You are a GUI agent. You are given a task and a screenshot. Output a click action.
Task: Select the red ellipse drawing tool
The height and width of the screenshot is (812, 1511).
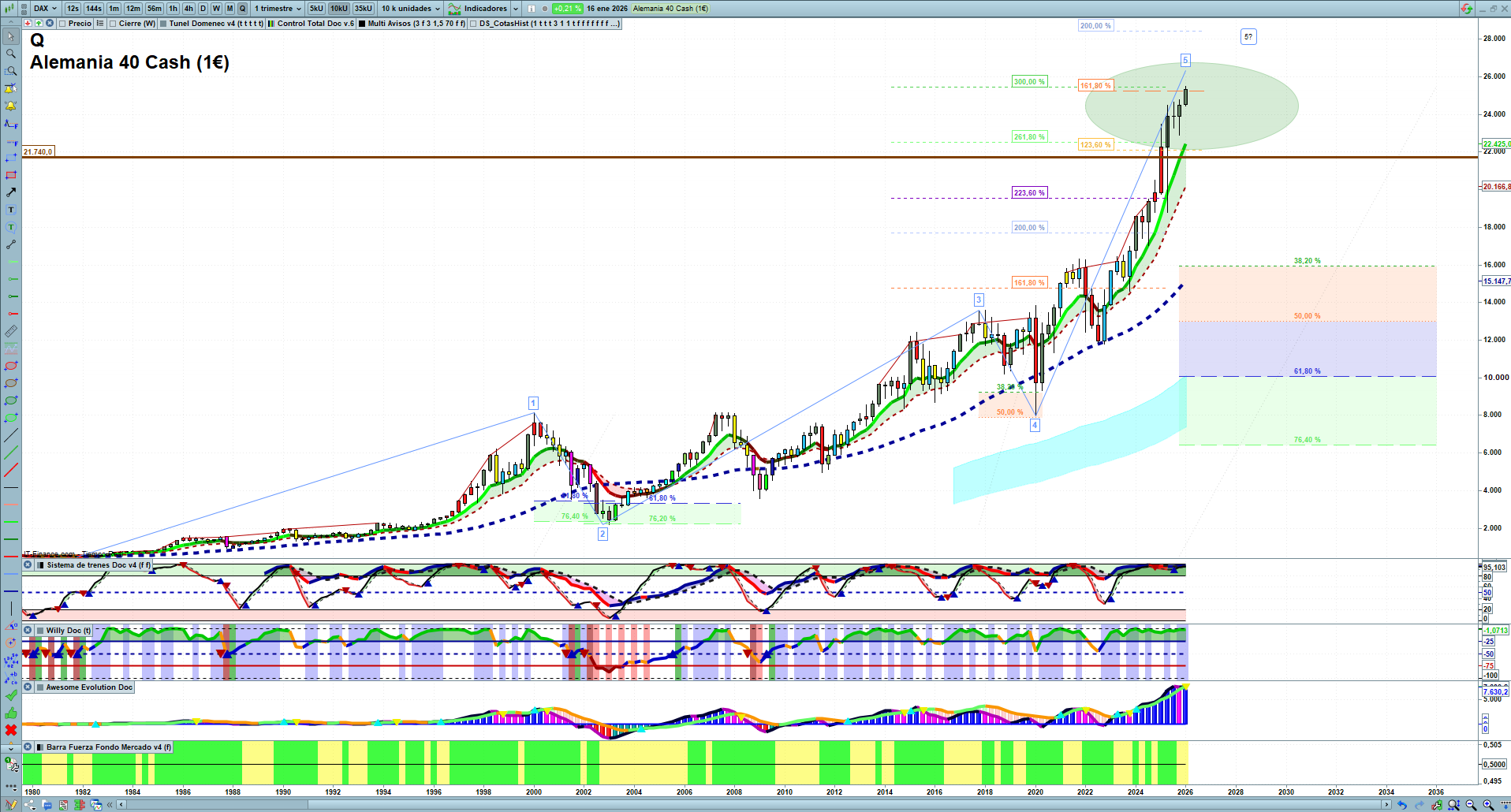tap(11, 366)
